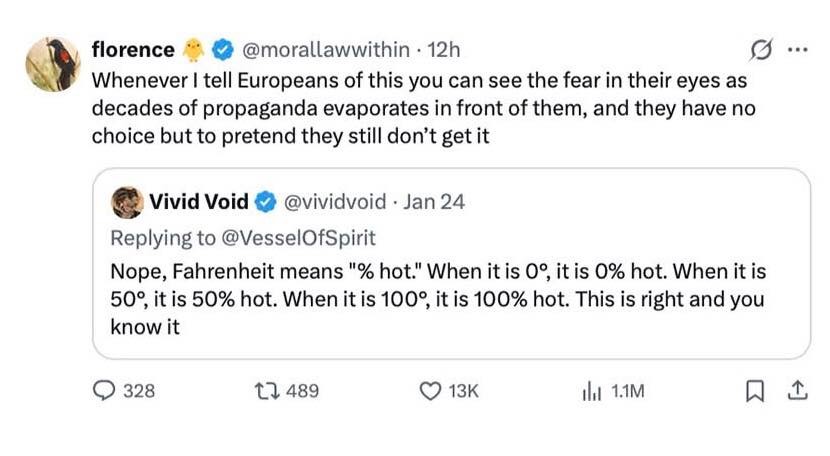
Task: Open the three-dot more options menu
Action: pos(796,48)
